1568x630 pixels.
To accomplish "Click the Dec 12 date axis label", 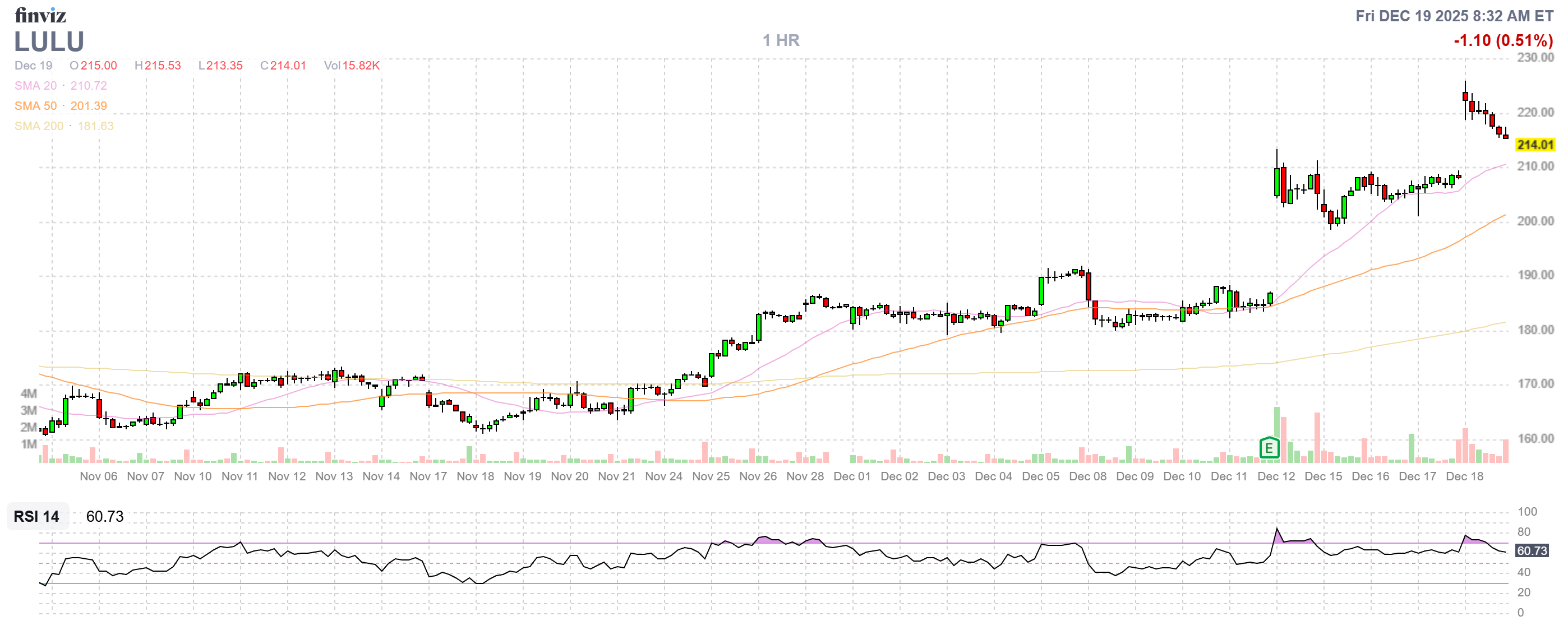I will [x=1276, y=476].
